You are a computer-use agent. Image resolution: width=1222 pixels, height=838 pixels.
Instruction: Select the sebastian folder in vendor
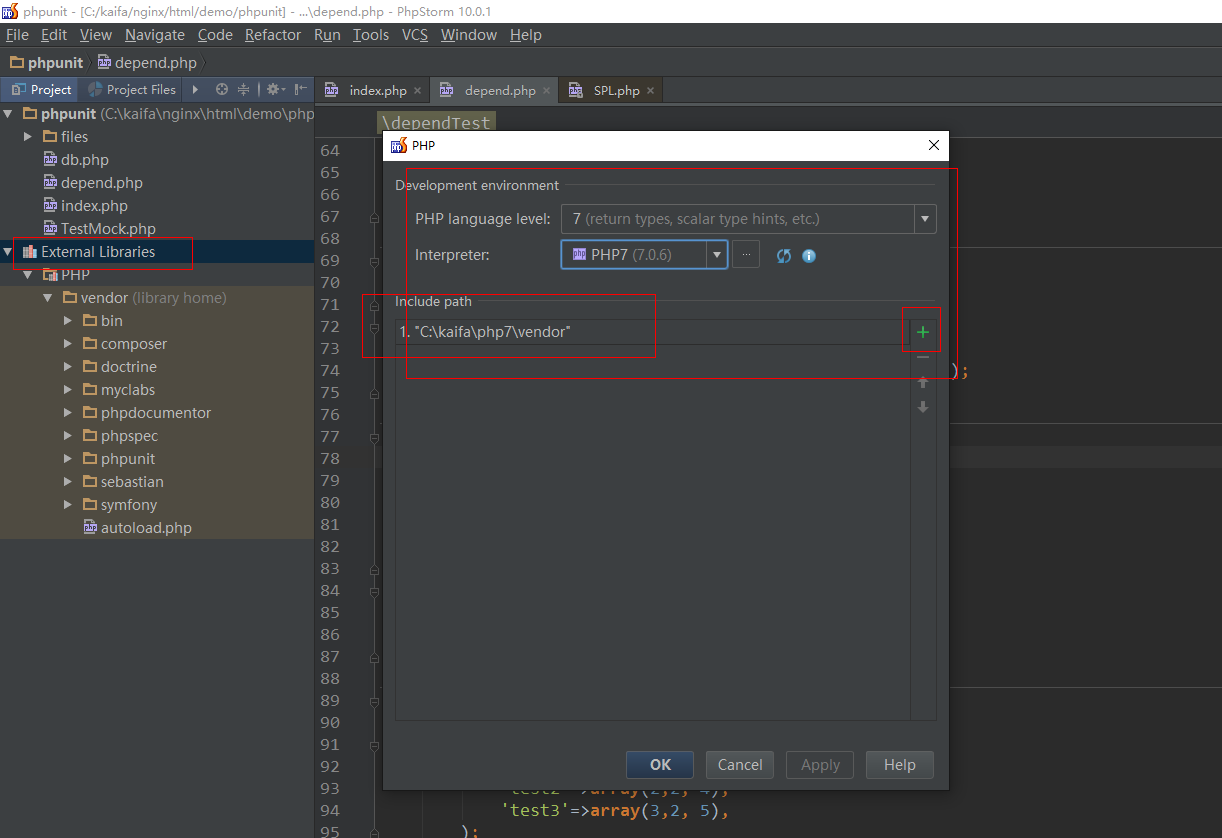point(132,482)
